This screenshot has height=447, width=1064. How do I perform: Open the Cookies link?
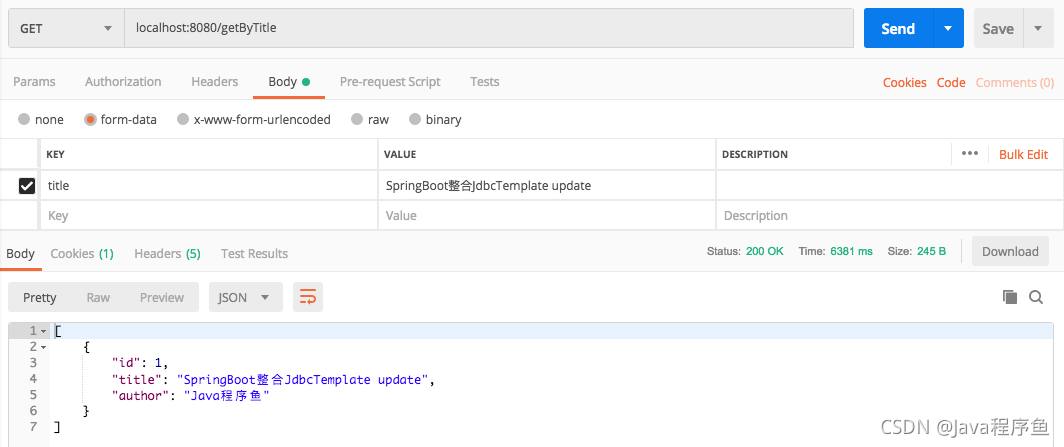[x=905, y=82]
